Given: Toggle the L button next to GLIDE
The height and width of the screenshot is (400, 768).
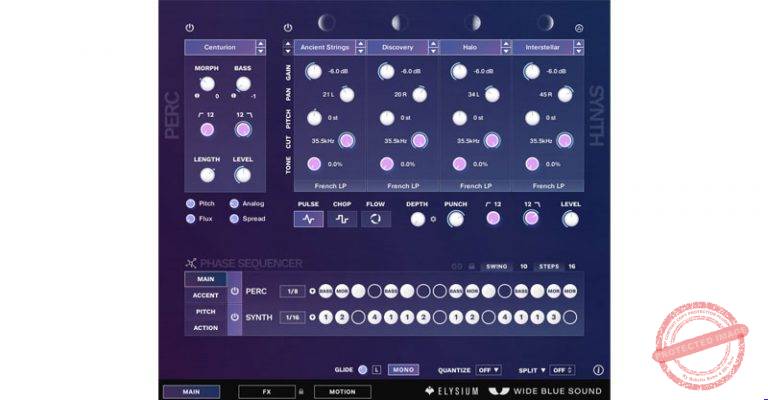Looking at the screenshot, I should [376, 370].
